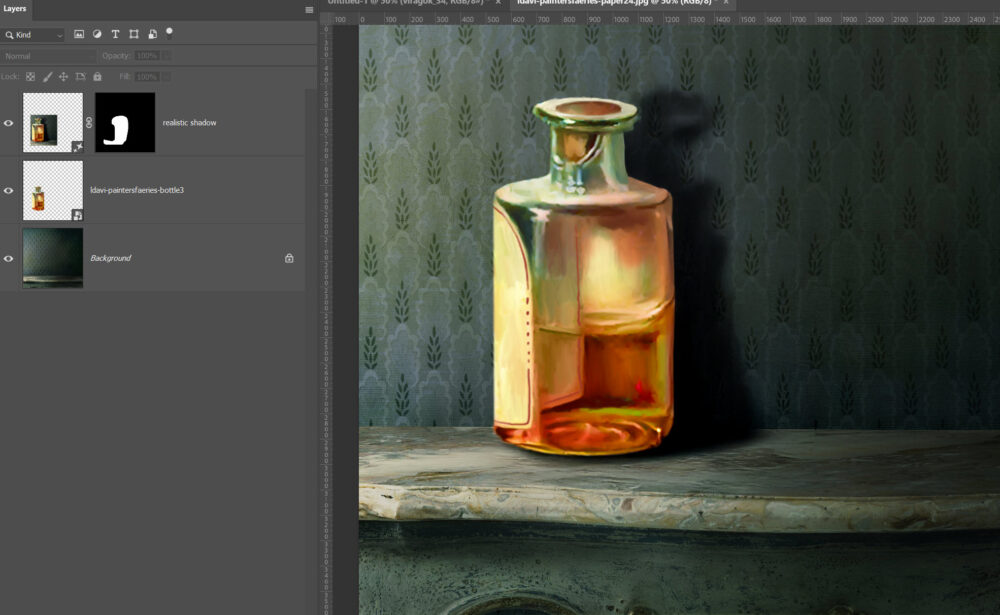This screenshot has height=615, width=1000.
Task: Click the Background layer lock icon
Action: coord(289,258)
